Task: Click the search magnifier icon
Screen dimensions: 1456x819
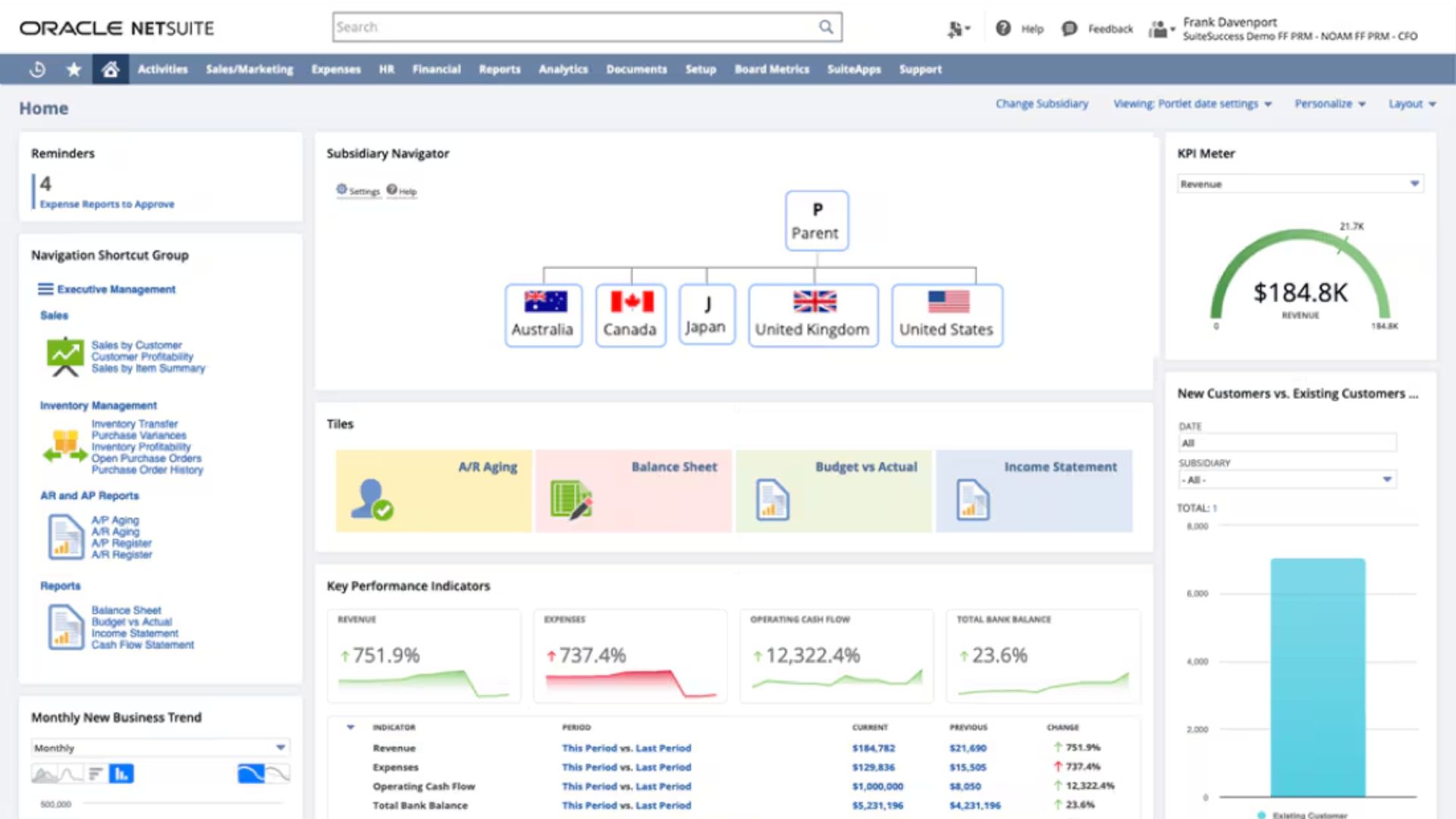Action: tap(826, 27)
